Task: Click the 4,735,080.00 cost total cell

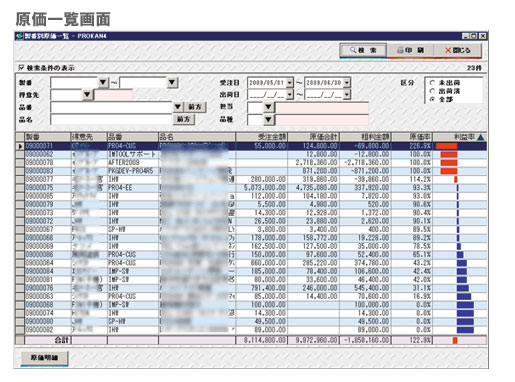Action: [x=313, y=188]
